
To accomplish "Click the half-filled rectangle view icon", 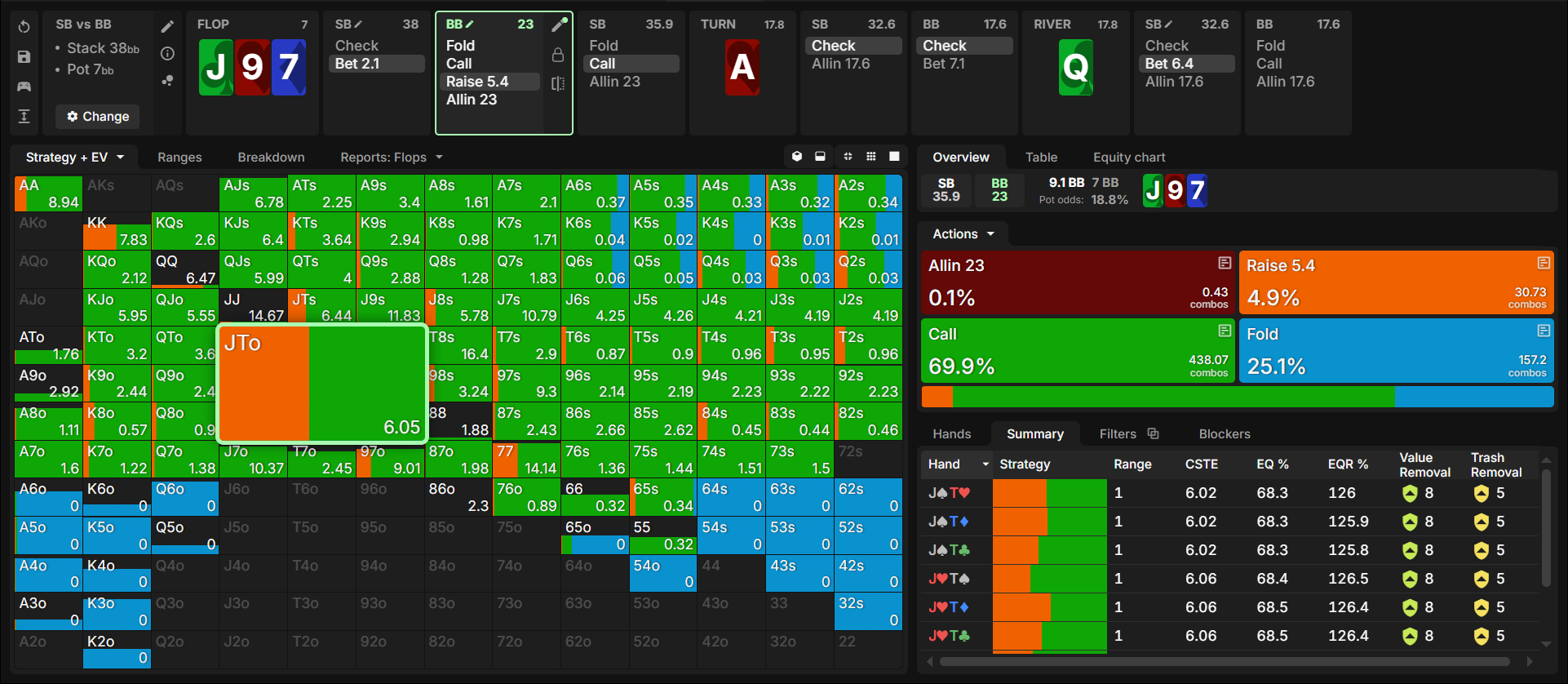I will [x=820, y=157].
